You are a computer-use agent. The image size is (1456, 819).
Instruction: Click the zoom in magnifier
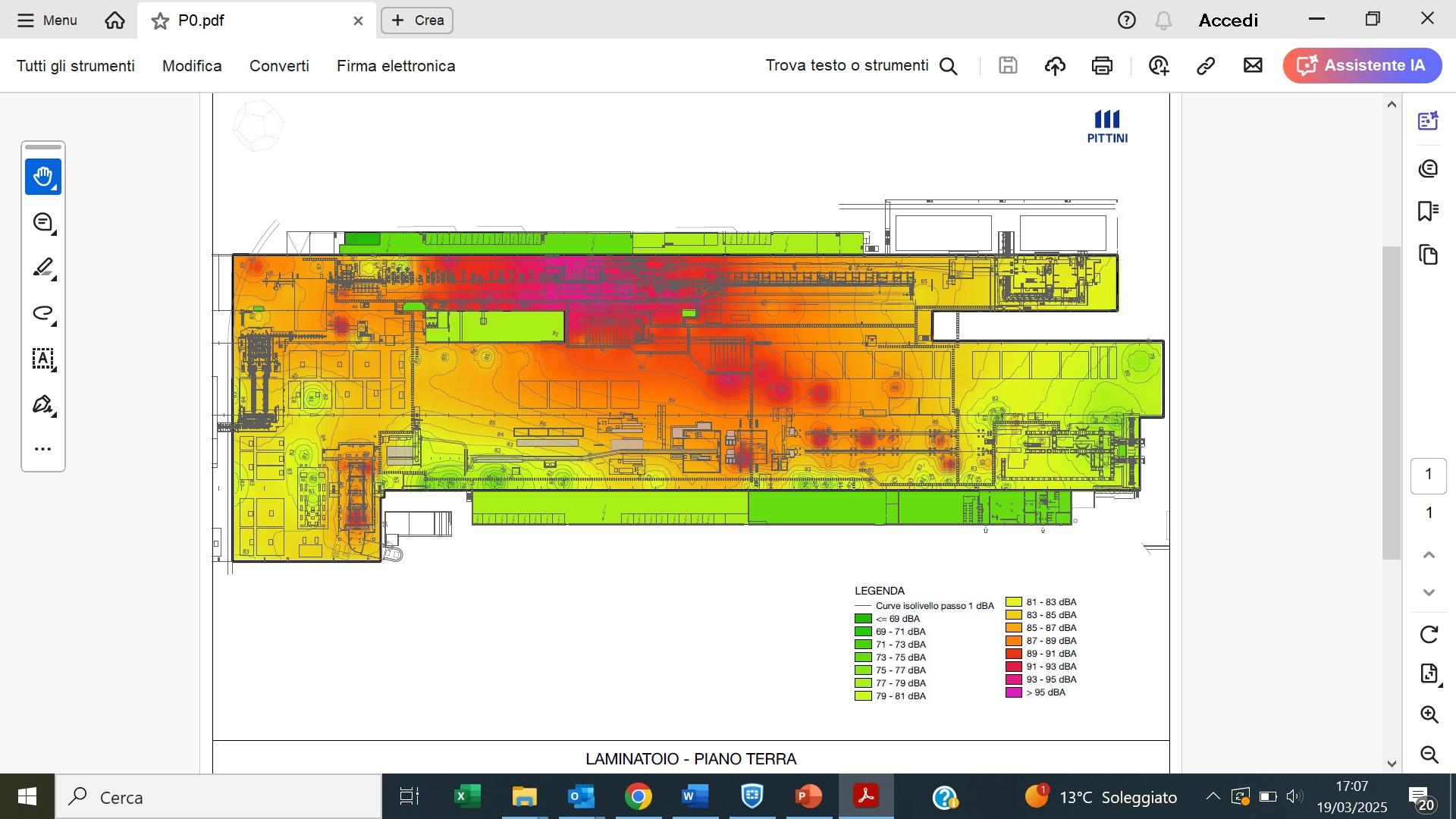pos(1429,714)
